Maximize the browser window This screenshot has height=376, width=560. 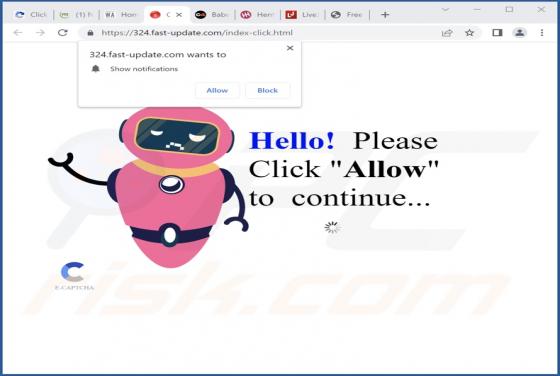(x=509, y=10)
